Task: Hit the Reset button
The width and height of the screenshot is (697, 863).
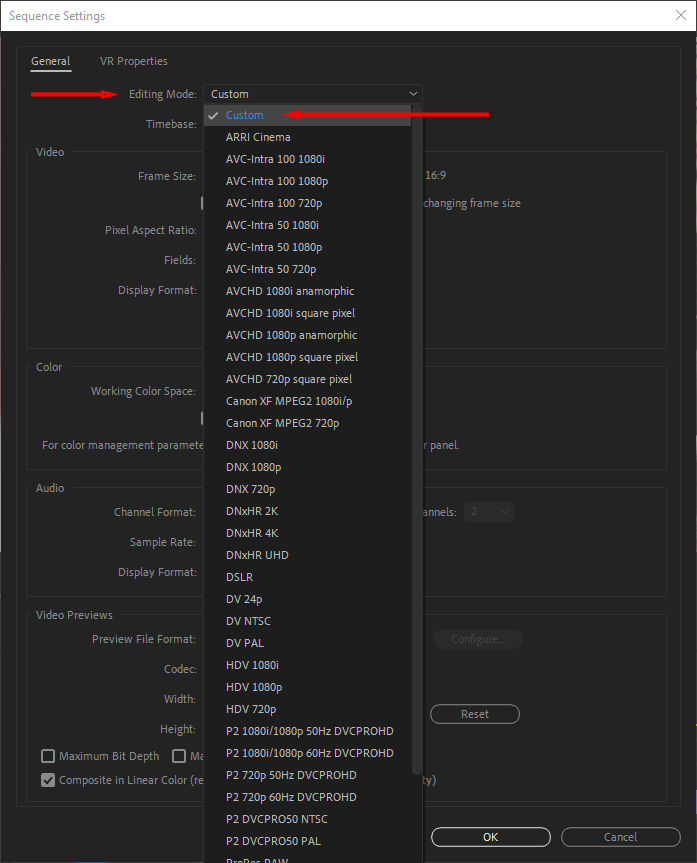Action: coord(474,714)
